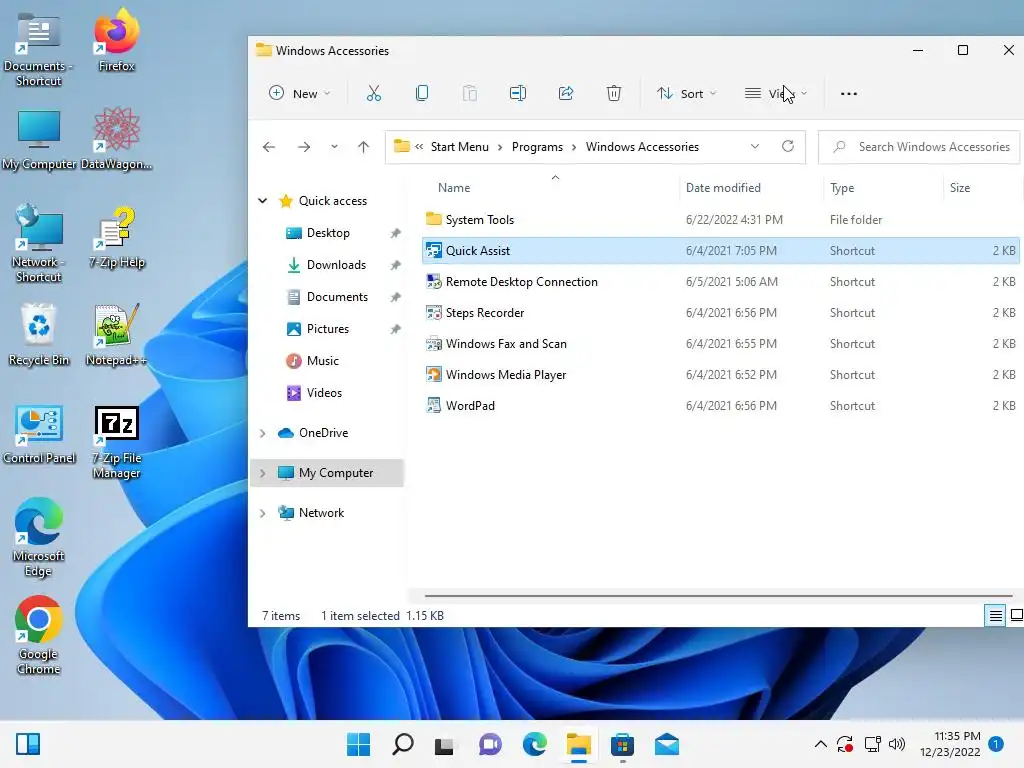Go forward with the right arrow

pos(304,147)
